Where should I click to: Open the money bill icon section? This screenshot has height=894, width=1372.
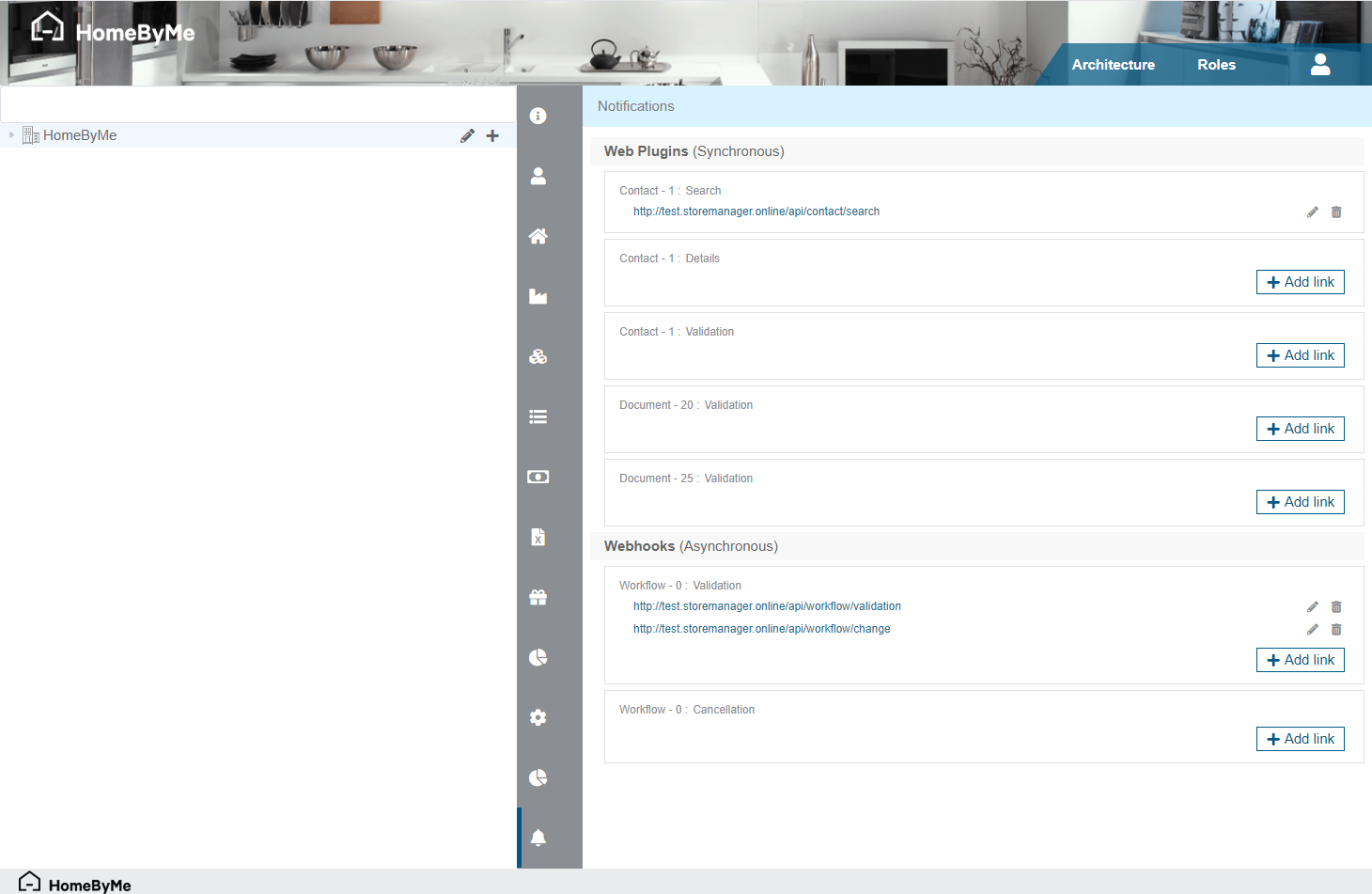[538, 477]
